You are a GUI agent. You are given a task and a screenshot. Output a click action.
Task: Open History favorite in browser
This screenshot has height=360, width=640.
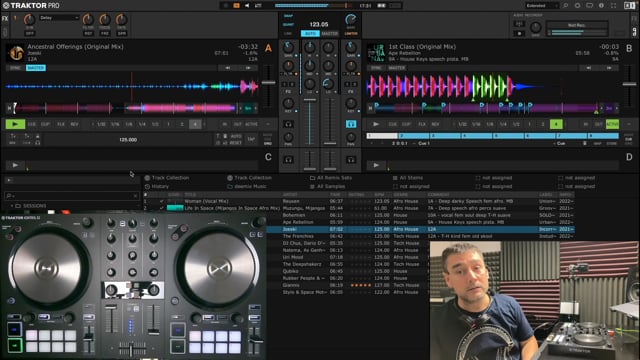pos(157,187)
